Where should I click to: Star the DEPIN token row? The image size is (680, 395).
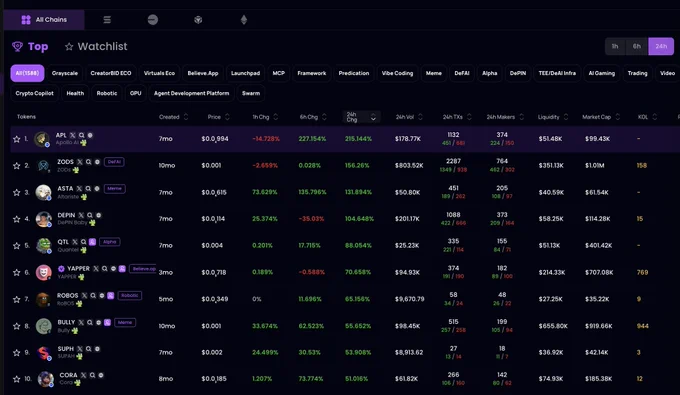point(16,219)
